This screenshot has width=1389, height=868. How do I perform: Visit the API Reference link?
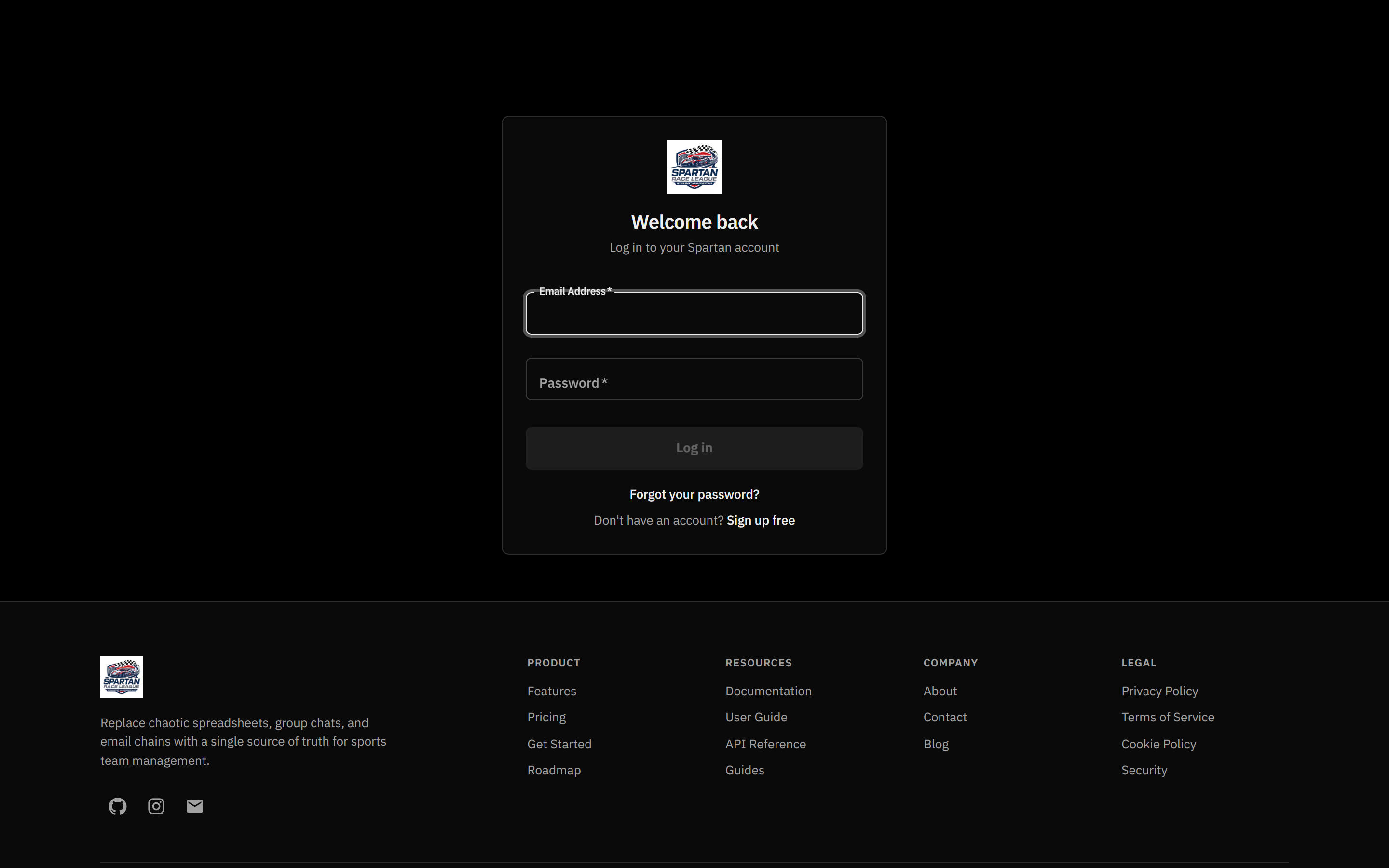click(765, 744)
